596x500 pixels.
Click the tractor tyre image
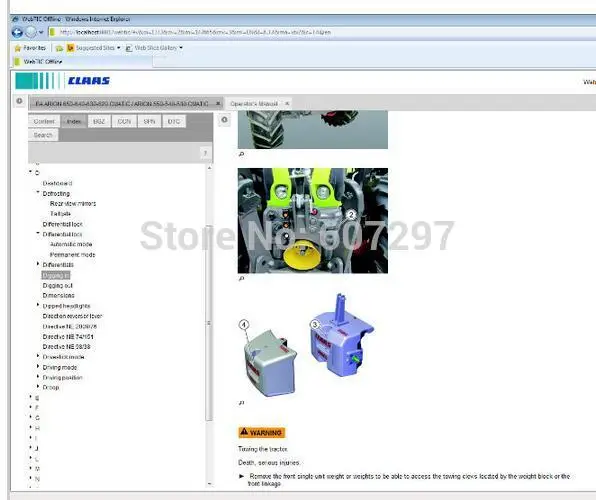point(313,129)
